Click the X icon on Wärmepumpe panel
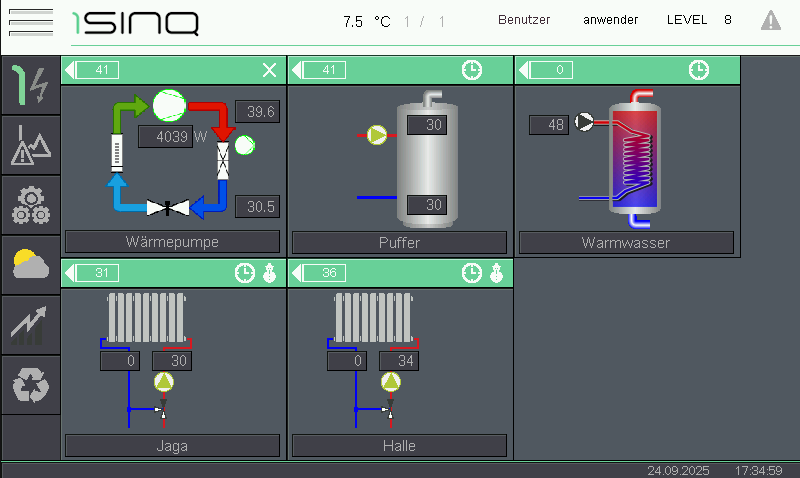 (269, 70)
